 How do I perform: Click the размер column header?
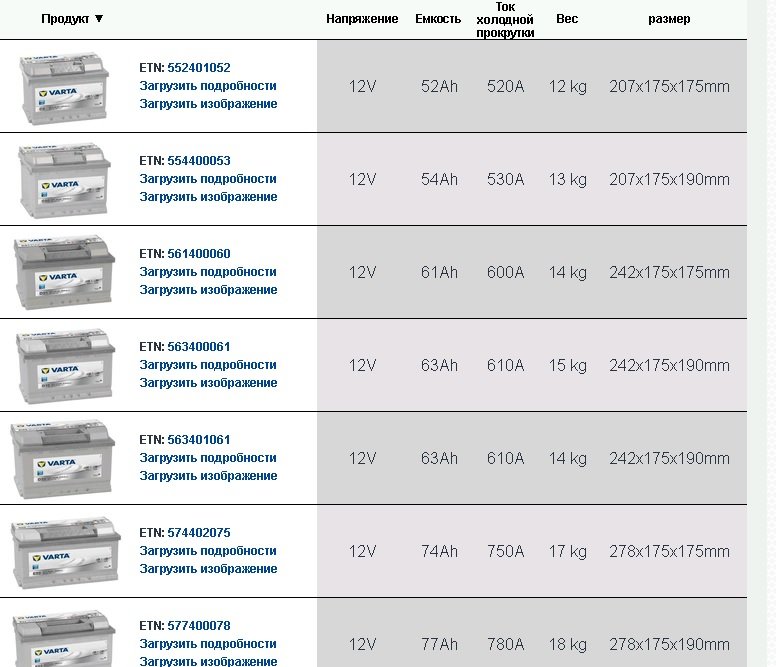[x=669, y=19]
